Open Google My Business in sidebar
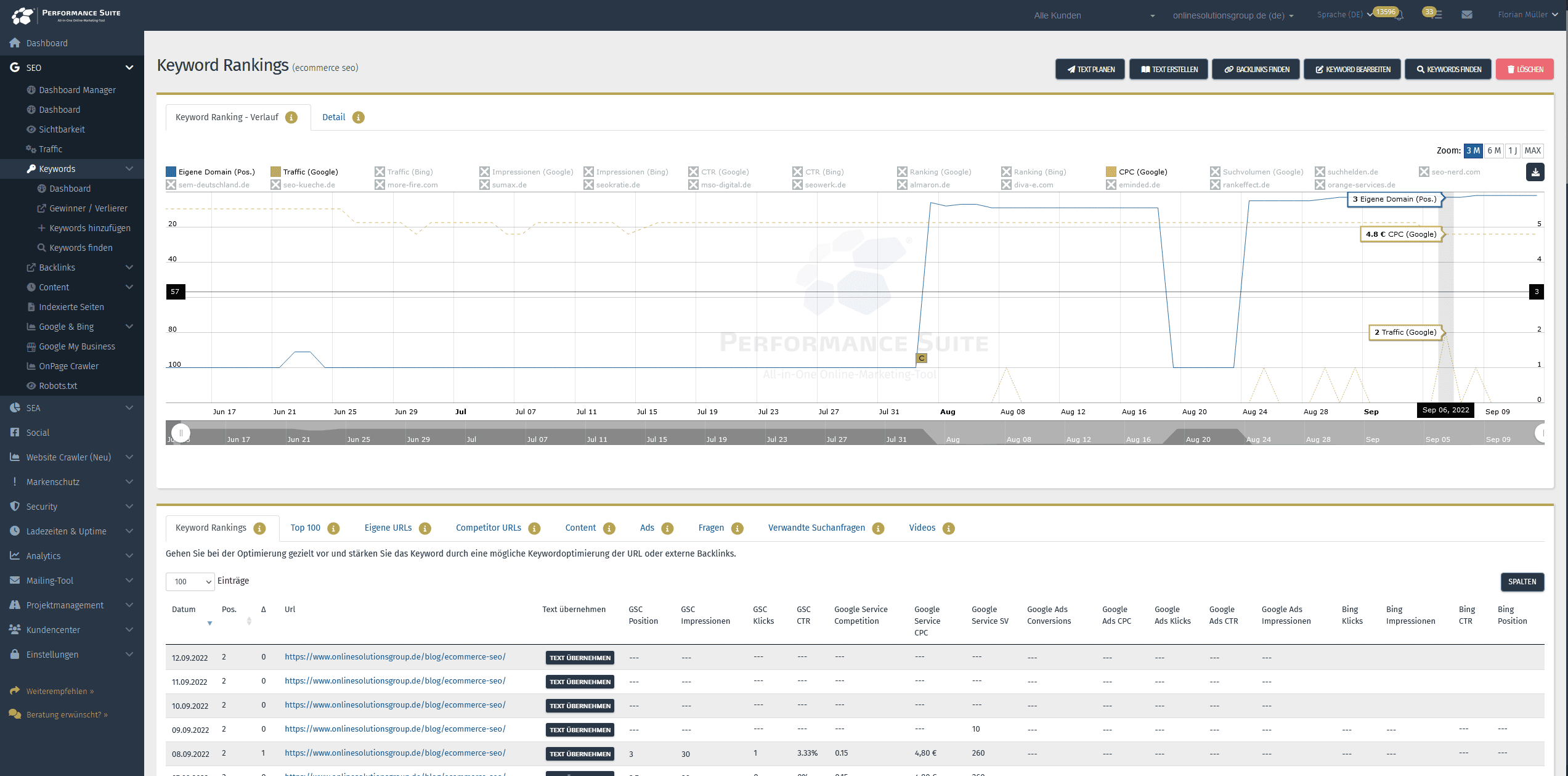The width and height of the screenshot is (1568, 776). tap(77, 346)
